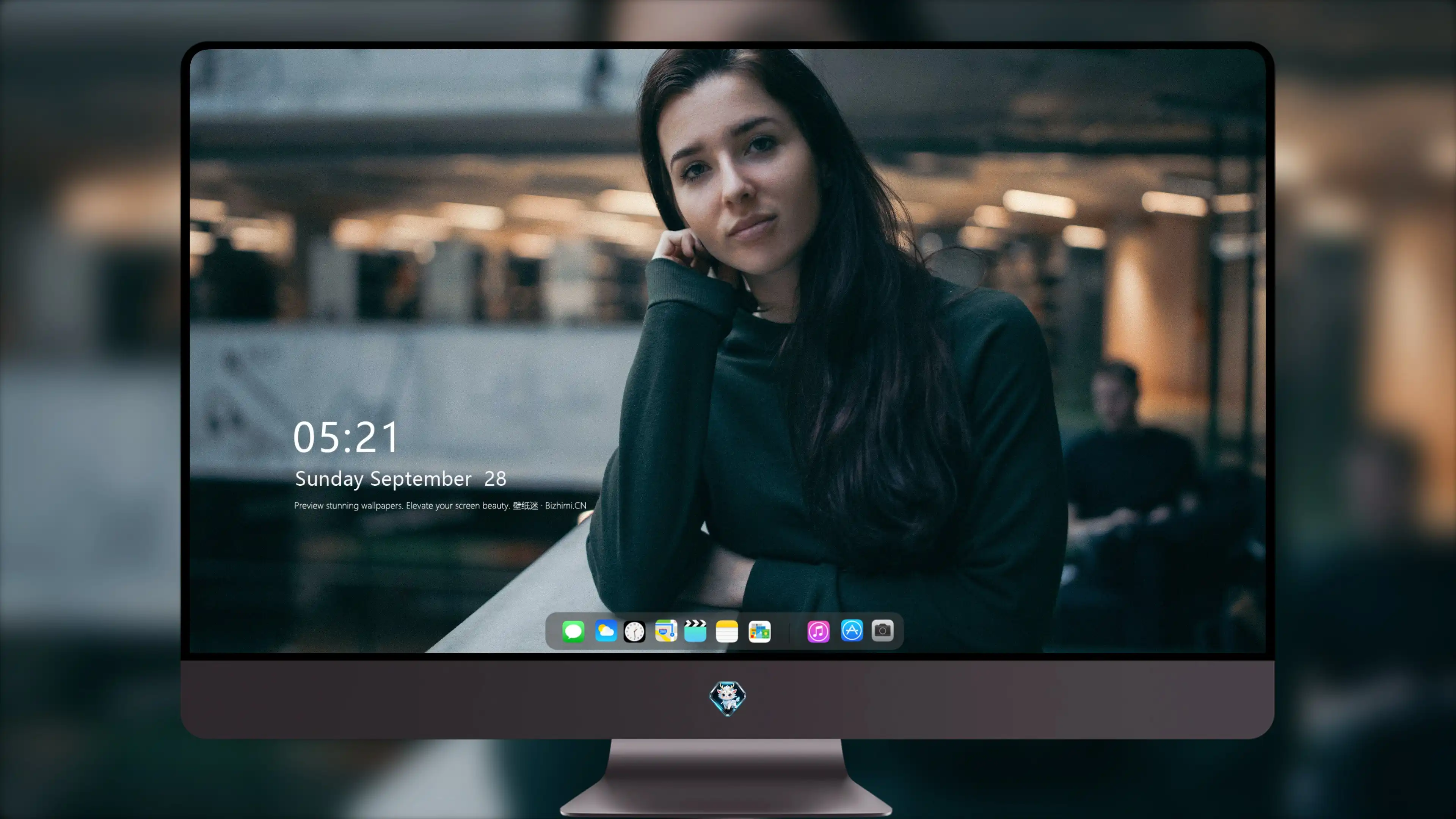1456x819 pixels.
Task: Open the Weather app in the dock
Action: (x=606, y=631)
